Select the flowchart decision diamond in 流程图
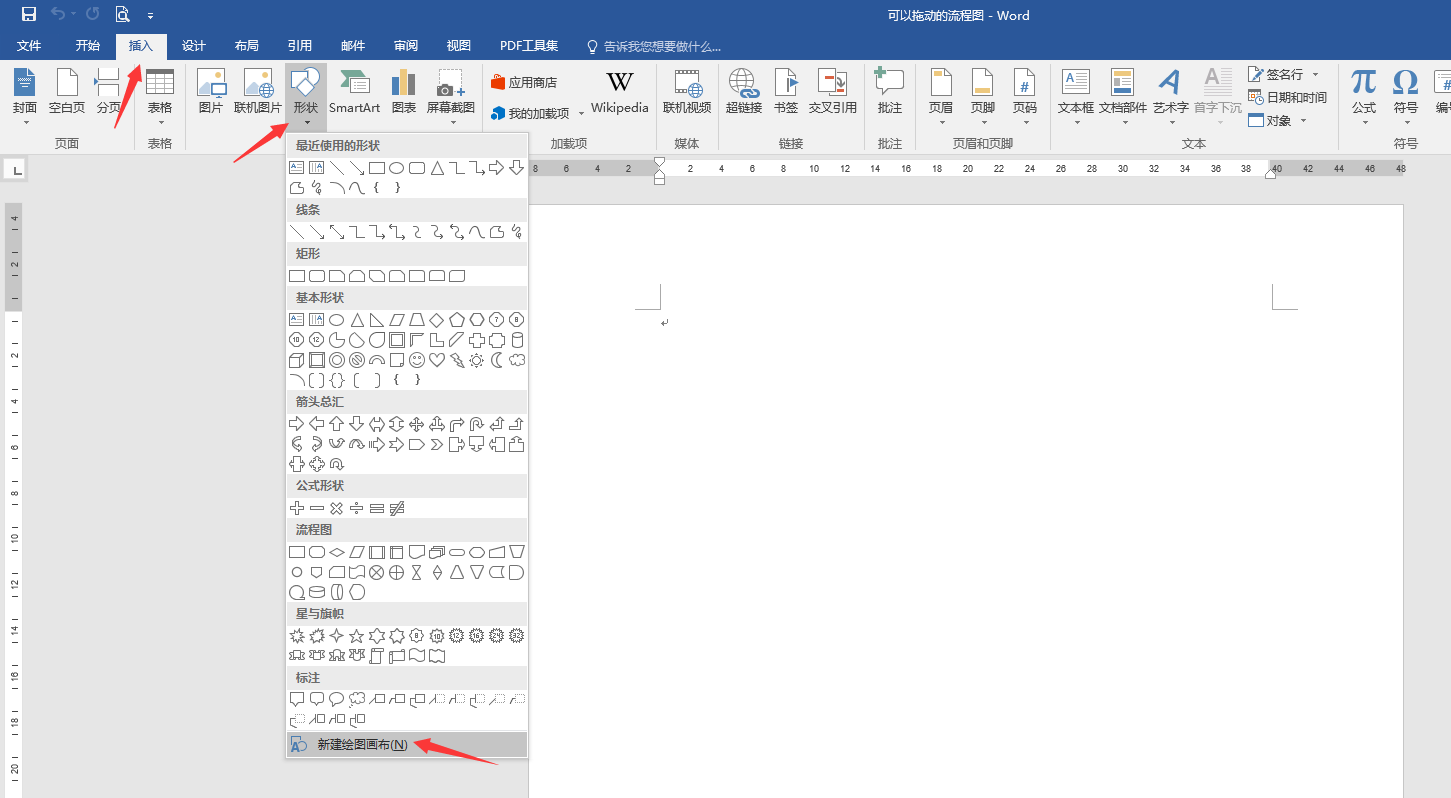 coord(337,552)
